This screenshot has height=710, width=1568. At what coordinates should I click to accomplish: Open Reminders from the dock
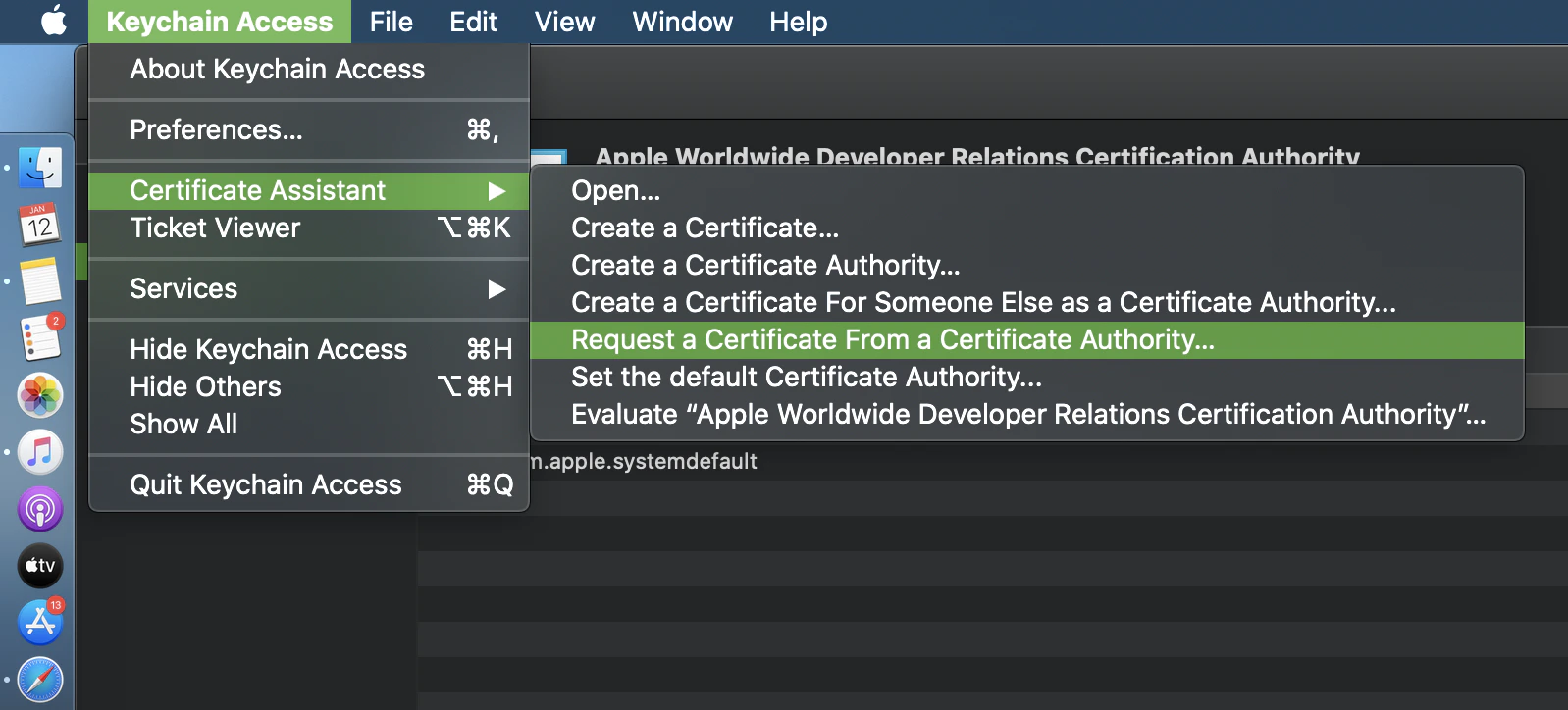[40, 339]
